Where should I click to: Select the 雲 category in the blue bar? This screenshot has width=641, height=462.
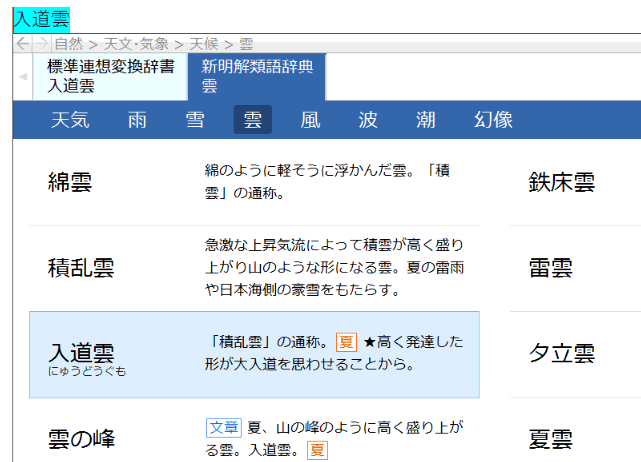(x=253, y=120)
